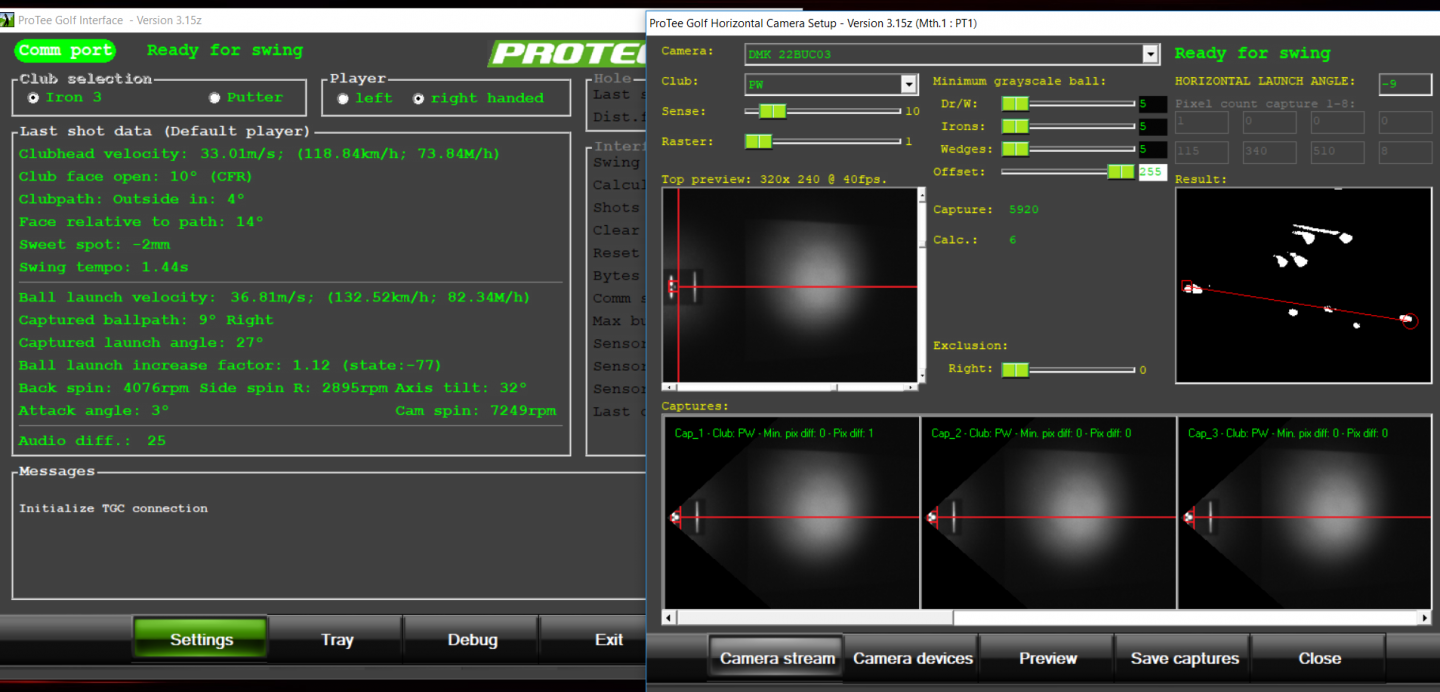Select the Iron 3 club radio button
The height and width of the screenshot is (692, 1440).
click(34, 98)
